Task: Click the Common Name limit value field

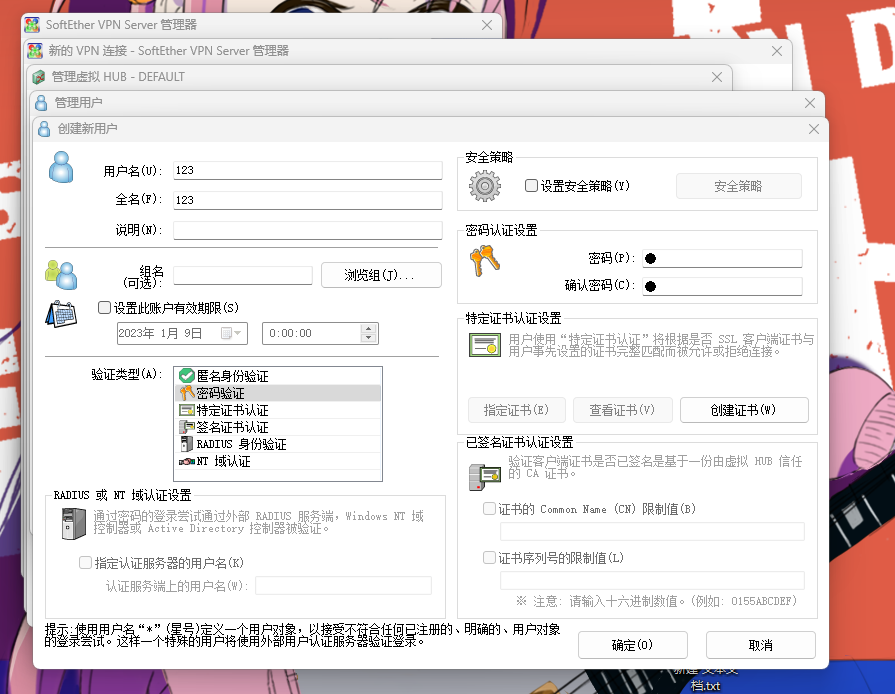Action: pyautogui.click(x=652, y=531)
